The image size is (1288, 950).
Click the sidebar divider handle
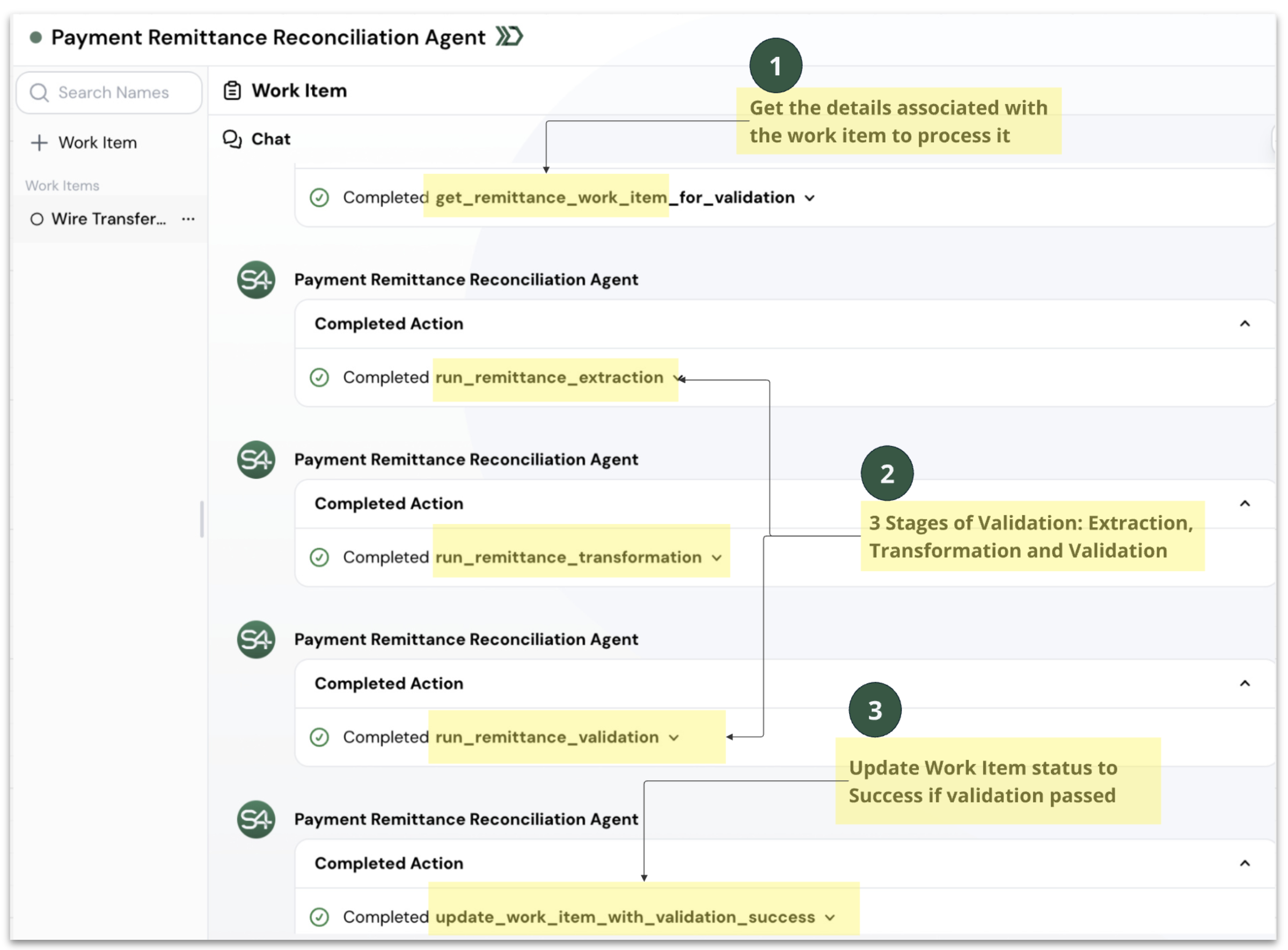pyautogui.click(x=201, y=520)
